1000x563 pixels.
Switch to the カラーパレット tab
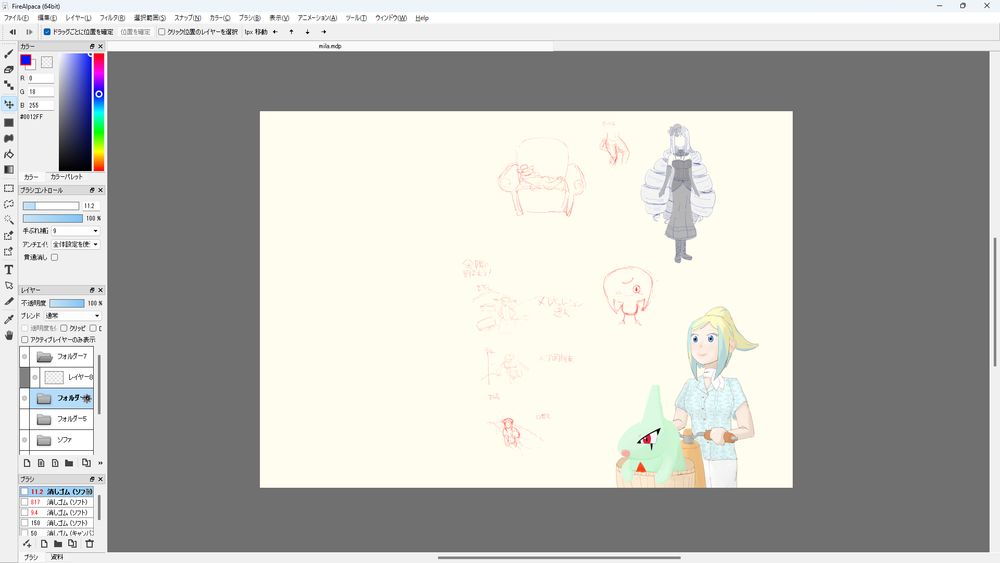pyautogui.click(x=66, y=177)
